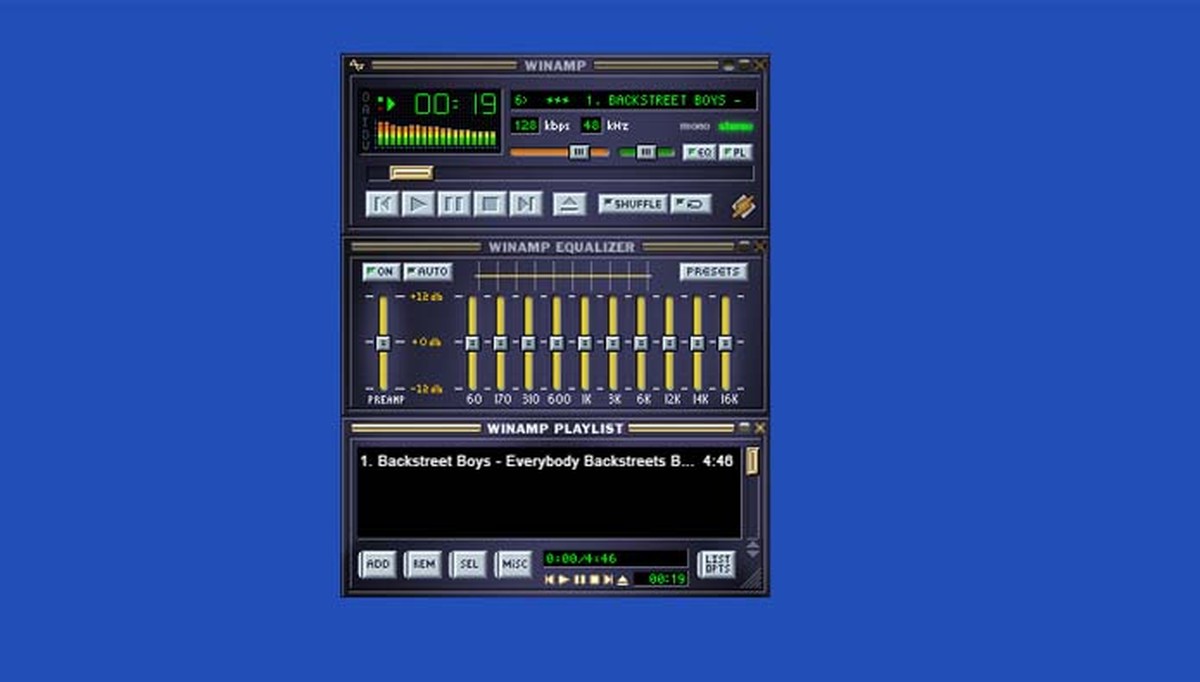Enable AUTO mode in the equalizer
Screen dimensions: 1200x682
click(429, 271)
